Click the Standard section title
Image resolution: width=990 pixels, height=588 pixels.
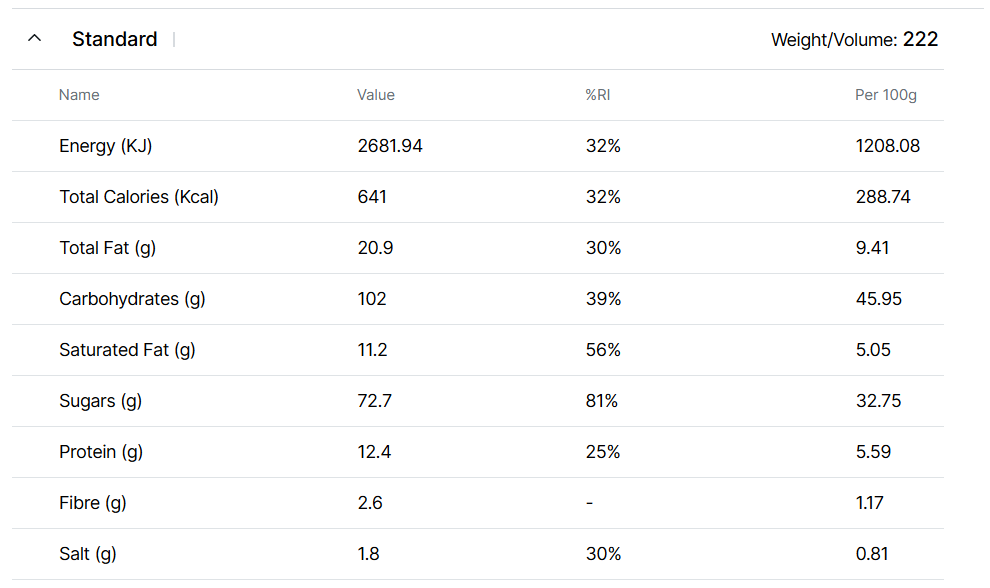point(114,39)
